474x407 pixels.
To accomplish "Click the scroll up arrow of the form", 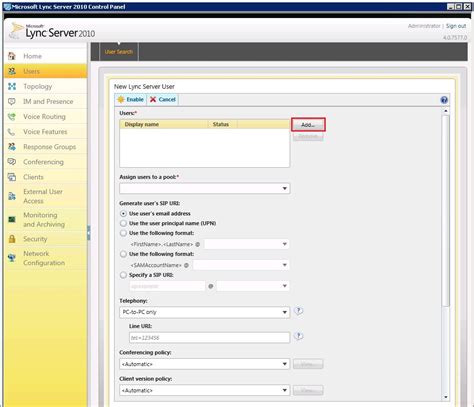I will (x=446, y=111).
